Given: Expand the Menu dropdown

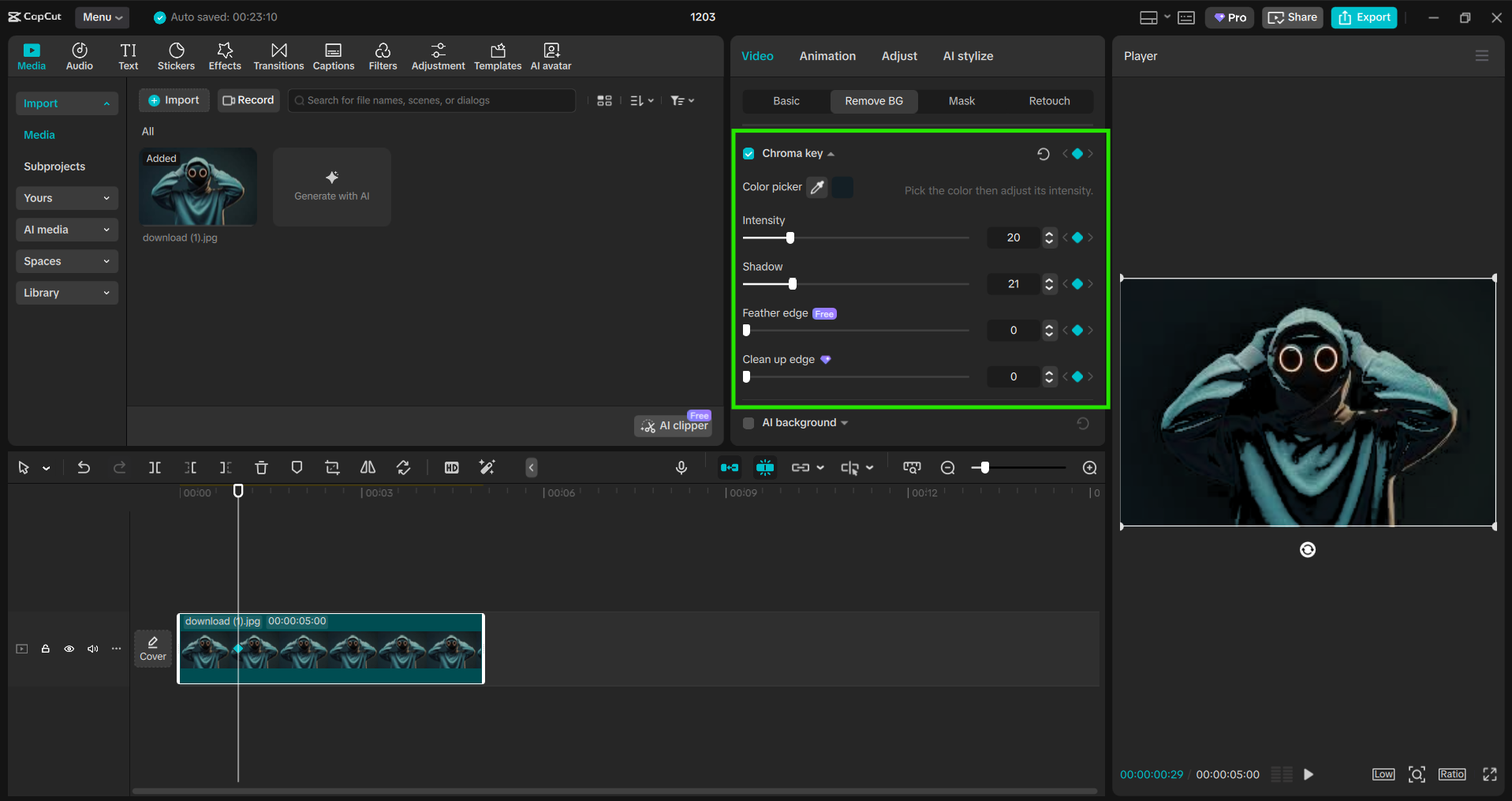Looking at the screenshot, I should 103,17.
